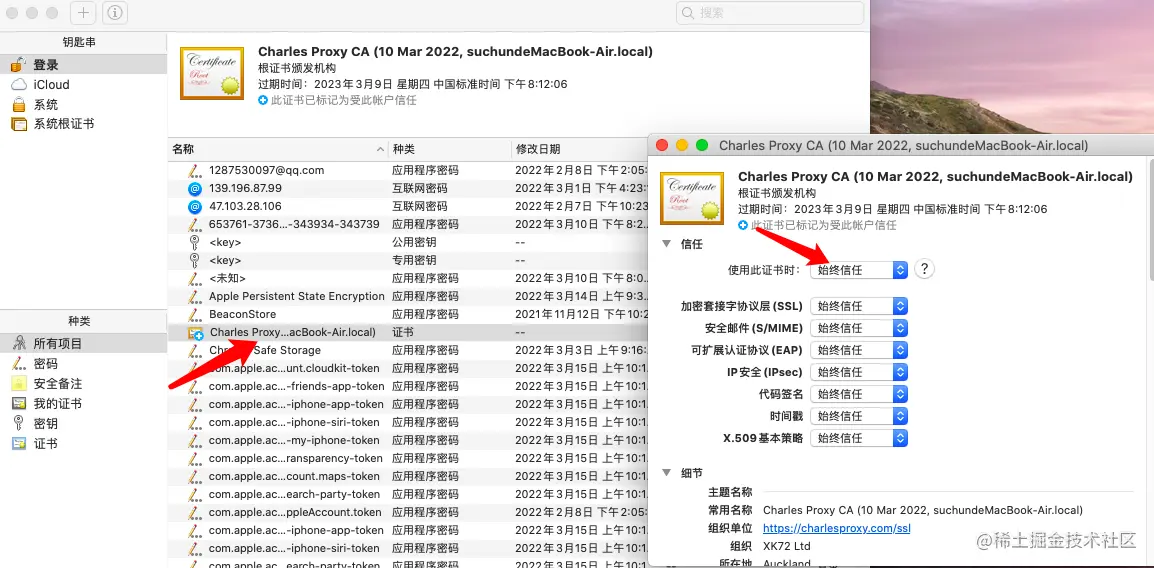The image size is (1154, 568).
Task: Select the <key> 公用密钥 row
Action: point(408,242)
